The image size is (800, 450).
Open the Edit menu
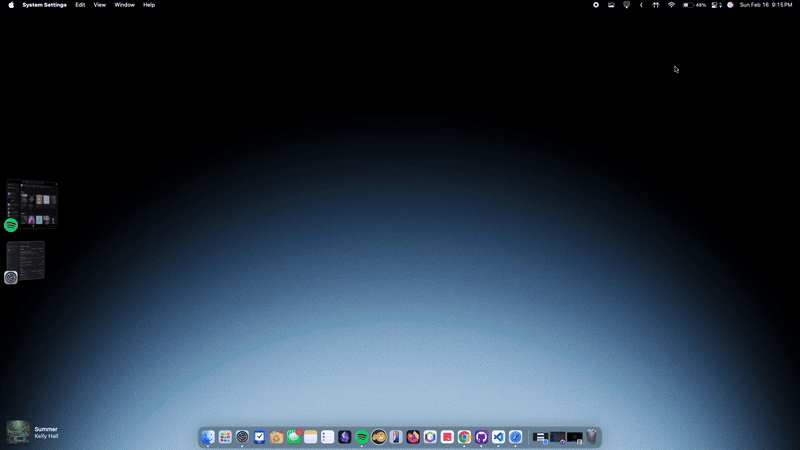[80, 5]
